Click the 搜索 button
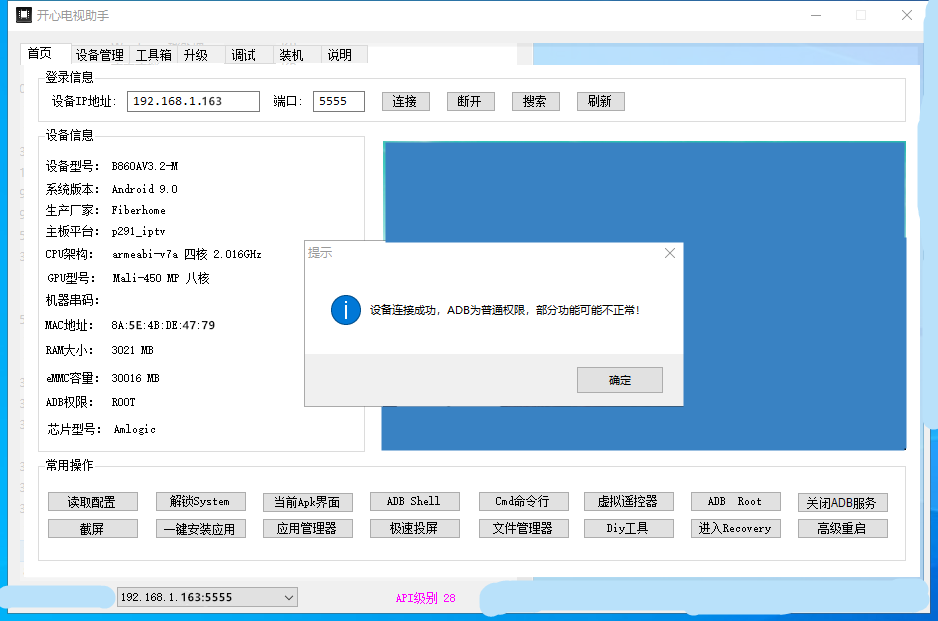 click(x=535, y=101)
